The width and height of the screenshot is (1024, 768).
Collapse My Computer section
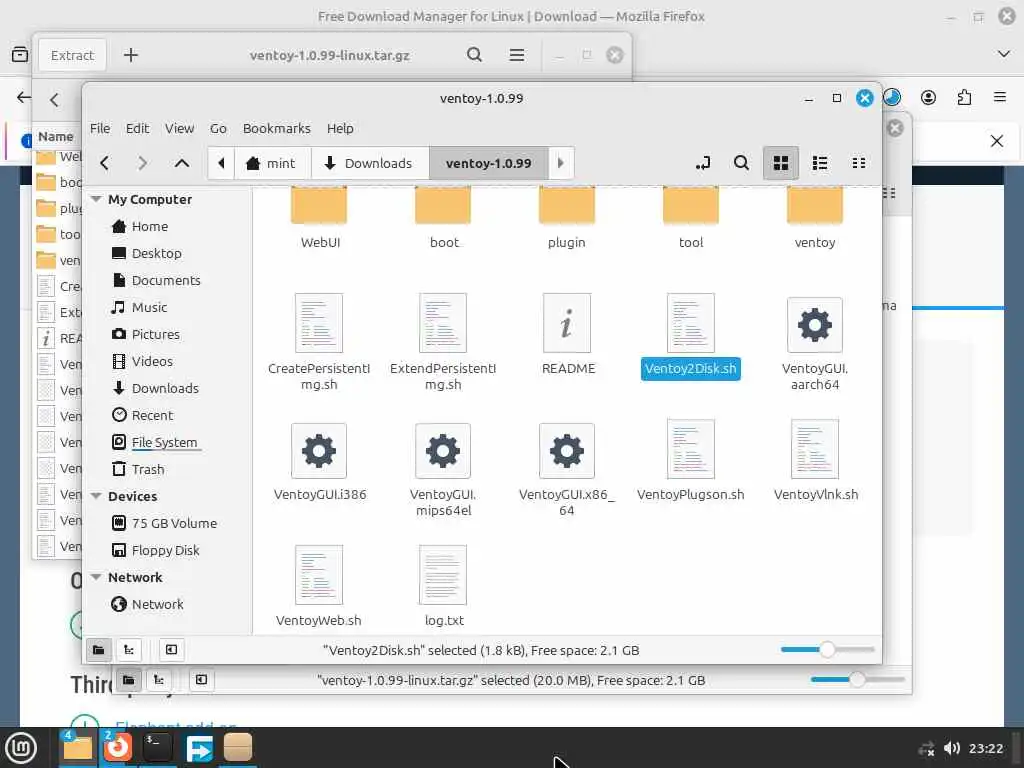click(x=96, y=199)
